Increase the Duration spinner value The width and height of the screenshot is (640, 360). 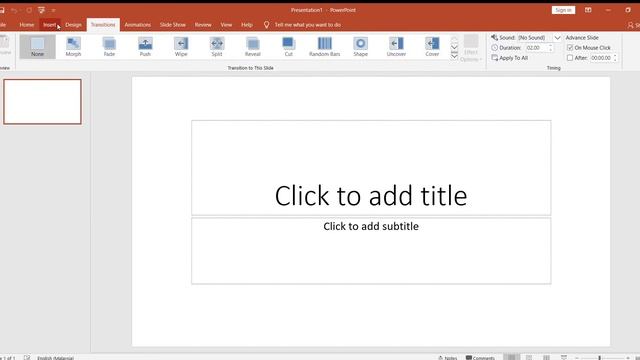(551, 46)
